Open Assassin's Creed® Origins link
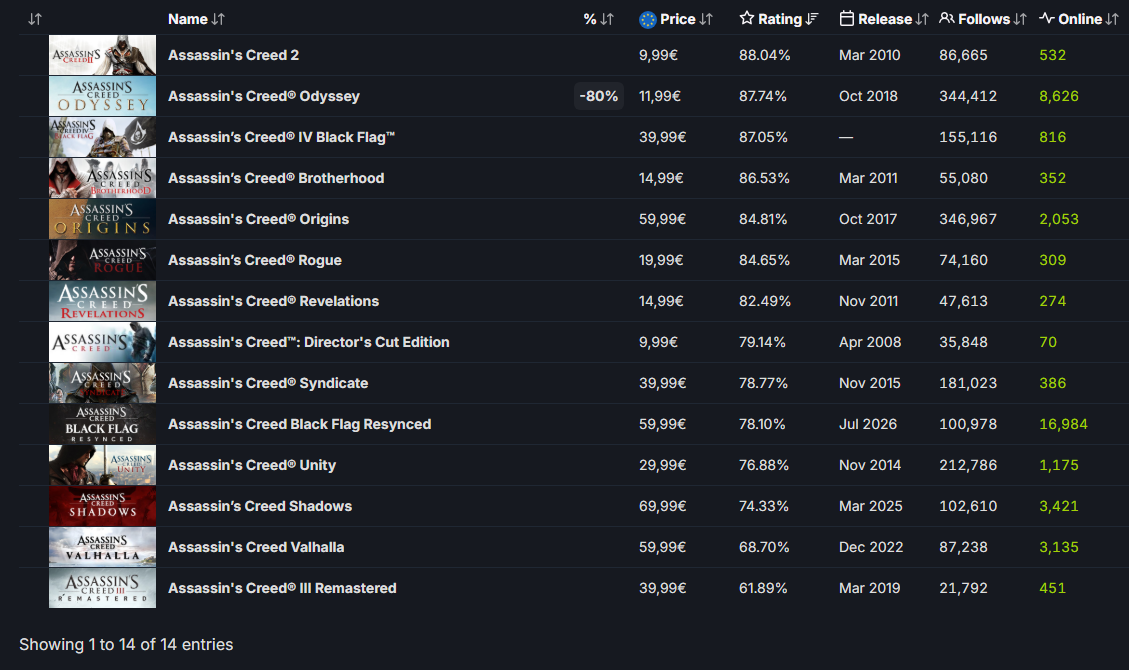The height and width of the screenshot is (670, 1129). click(x=258, y=219)
